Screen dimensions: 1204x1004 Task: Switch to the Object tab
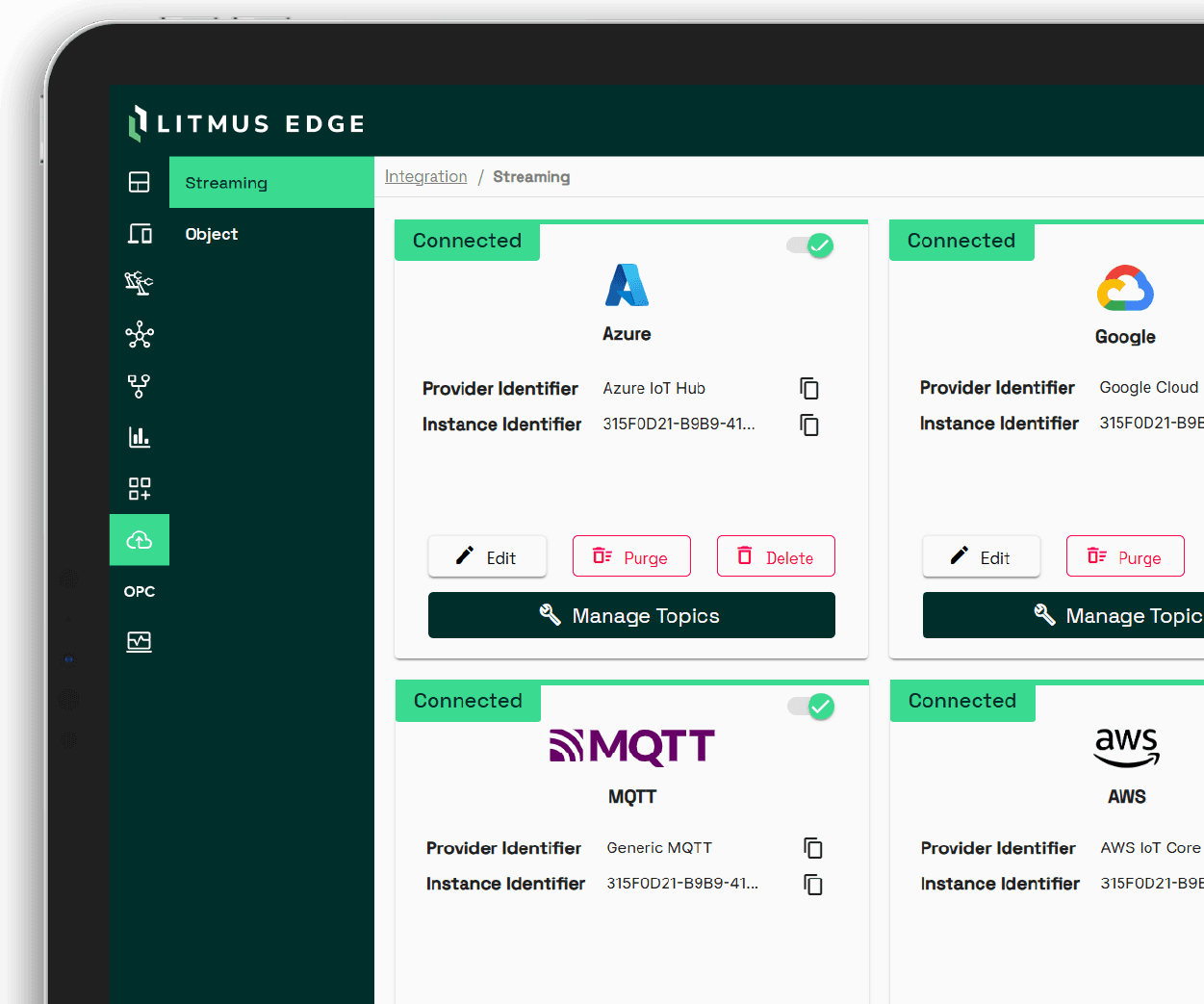pos(212,233)
